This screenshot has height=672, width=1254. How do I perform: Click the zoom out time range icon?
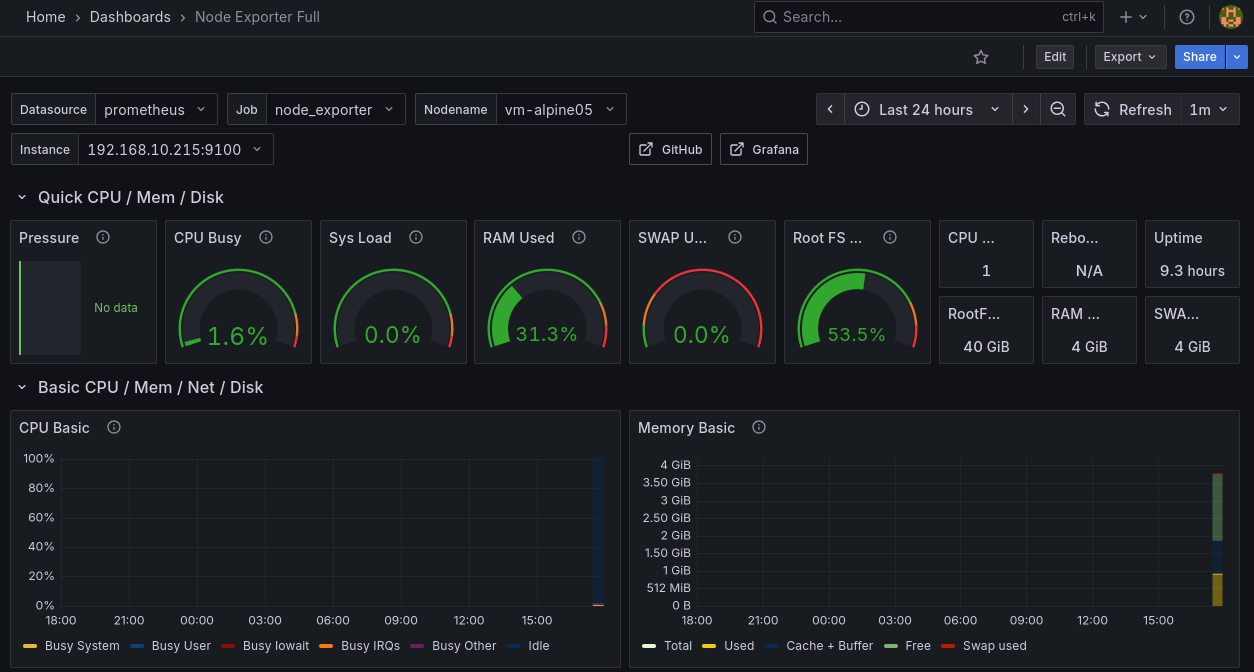point(1057,110)
